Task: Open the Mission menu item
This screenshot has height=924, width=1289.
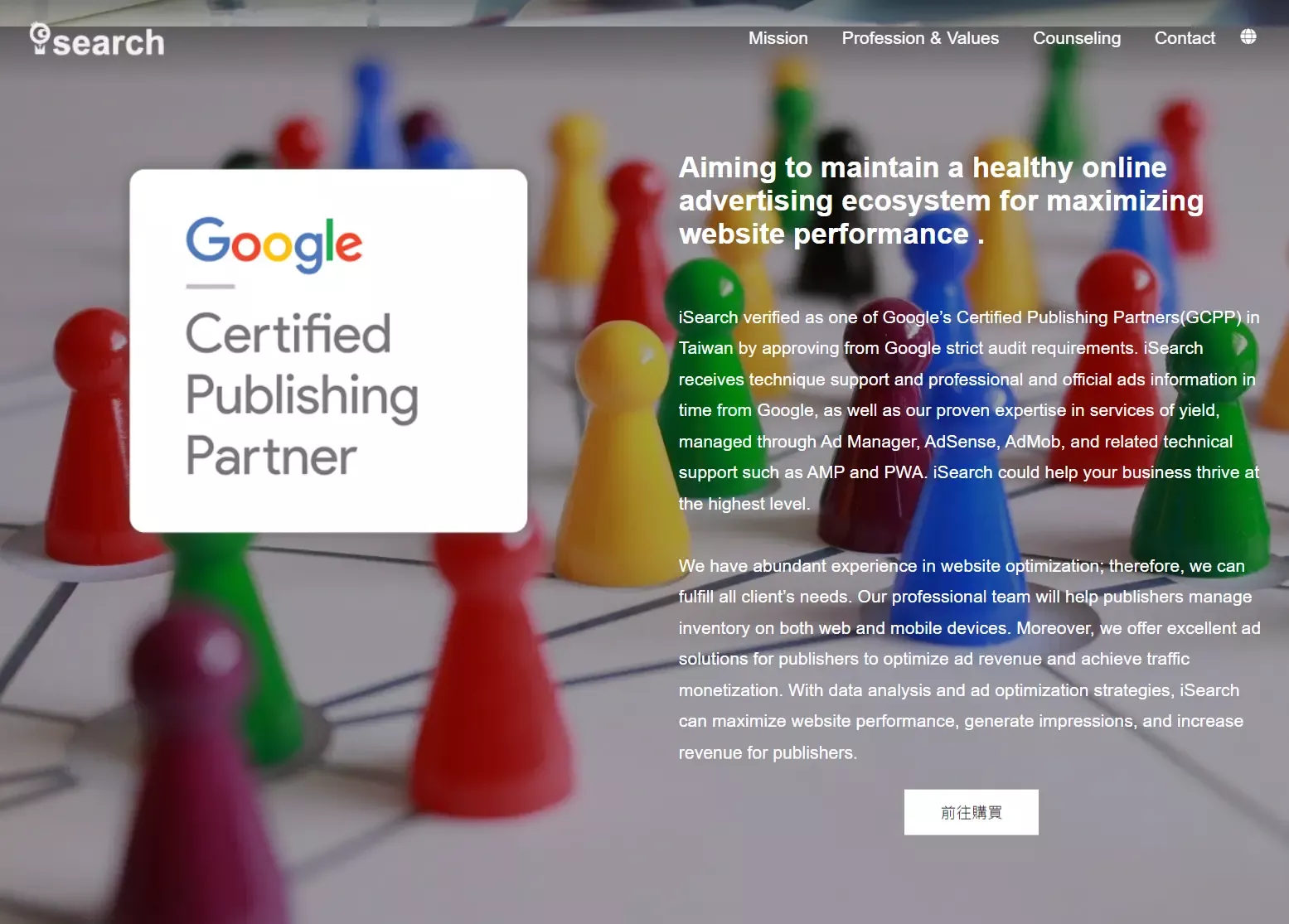Action: click(778, 38)
